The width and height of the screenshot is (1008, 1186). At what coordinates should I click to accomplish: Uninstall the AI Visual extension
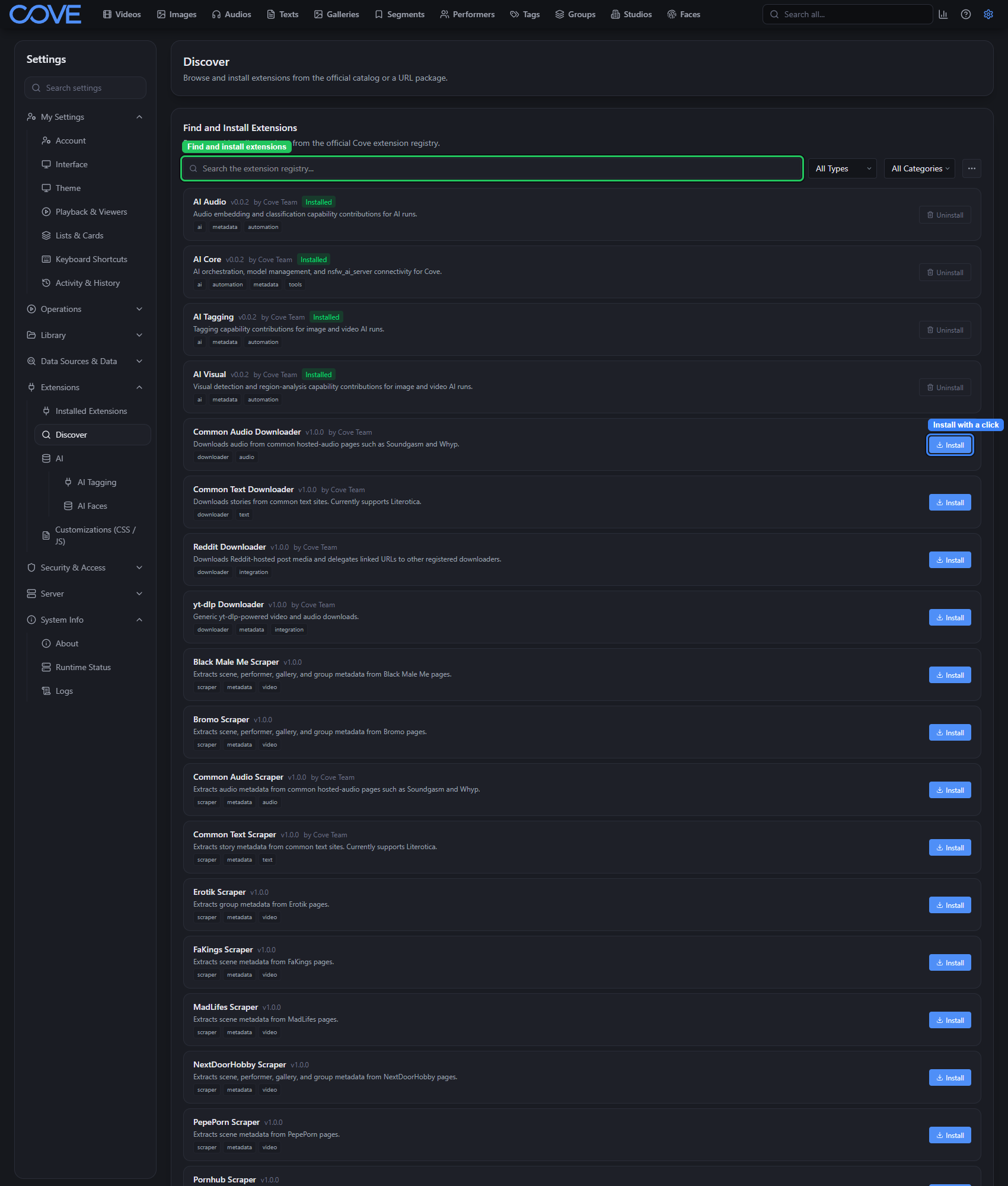pyautogui.click(x=945, y=387)
